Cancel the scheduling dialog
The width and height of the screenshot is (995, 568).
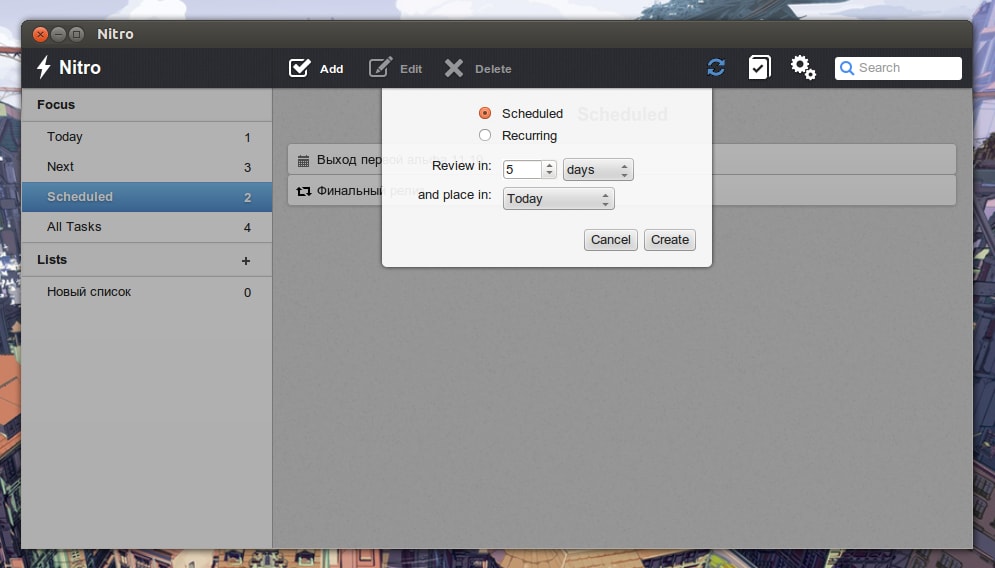(x=610, y=240)
